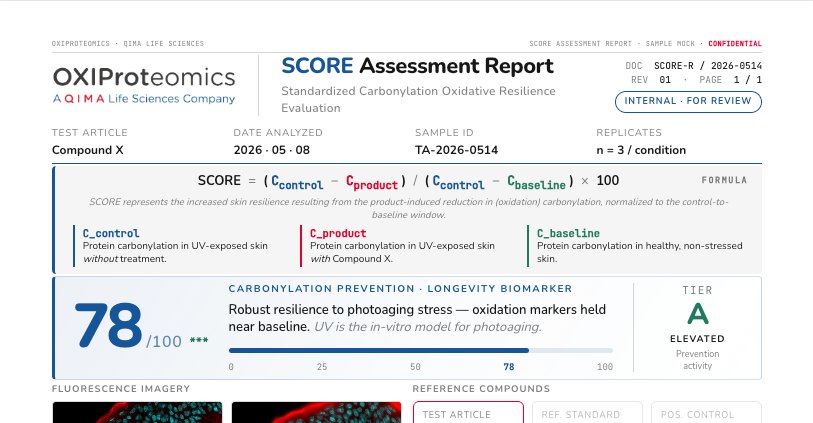Click the CONFIDENTIAL label in header
The image size is (813, 423).
pyautogui.click(x=735, y=44)
